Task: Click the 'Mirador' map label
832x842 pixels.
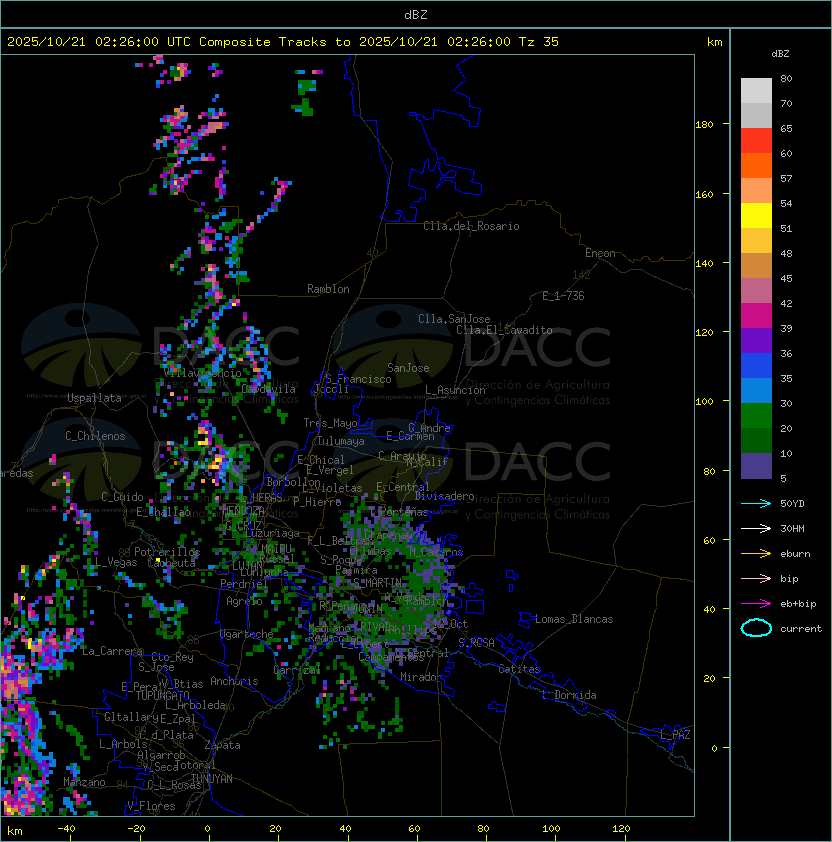Action: tap(421, 677)
